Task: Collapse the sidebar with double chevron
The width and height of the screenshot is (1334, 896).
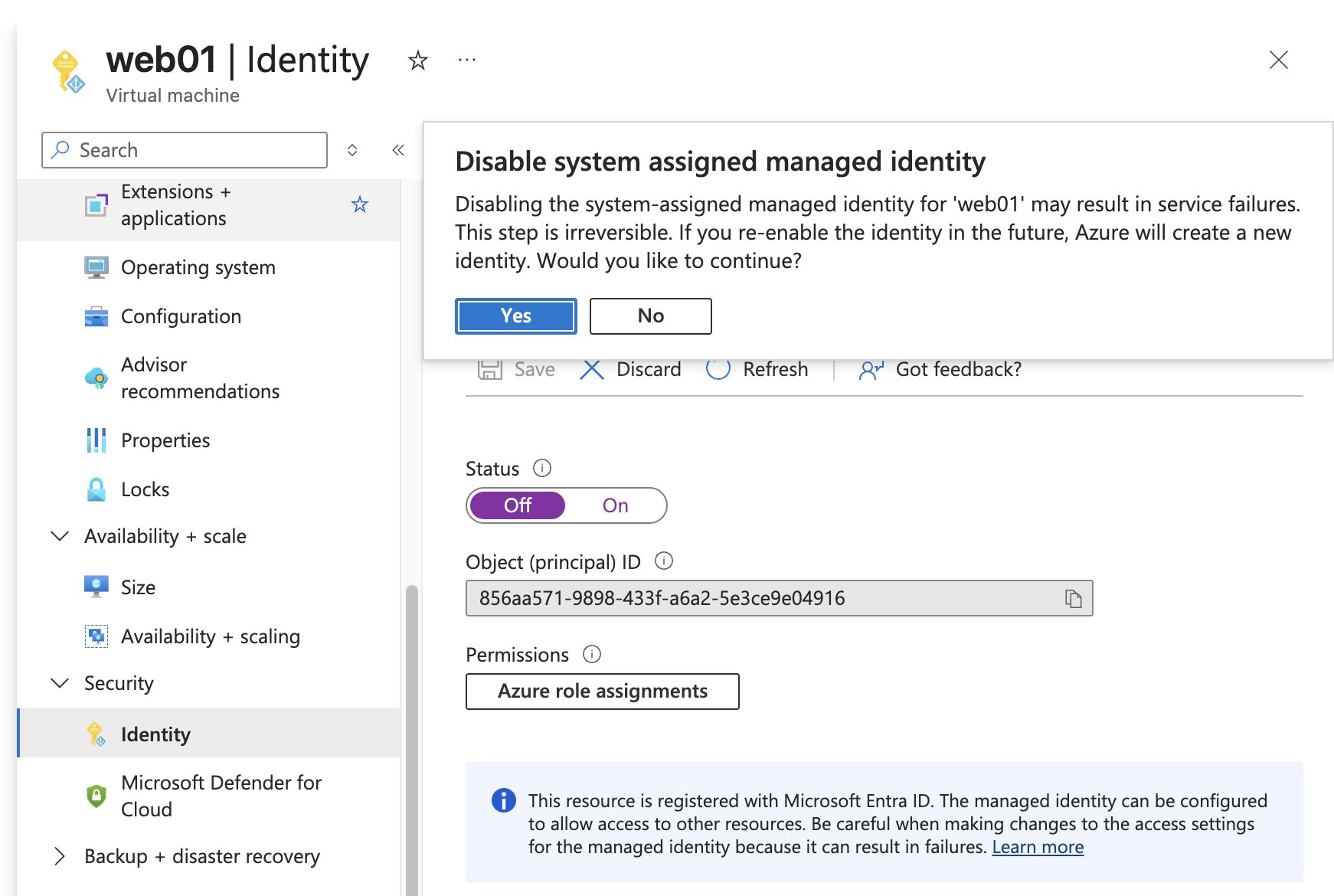Action: click(x=398, y=150)
